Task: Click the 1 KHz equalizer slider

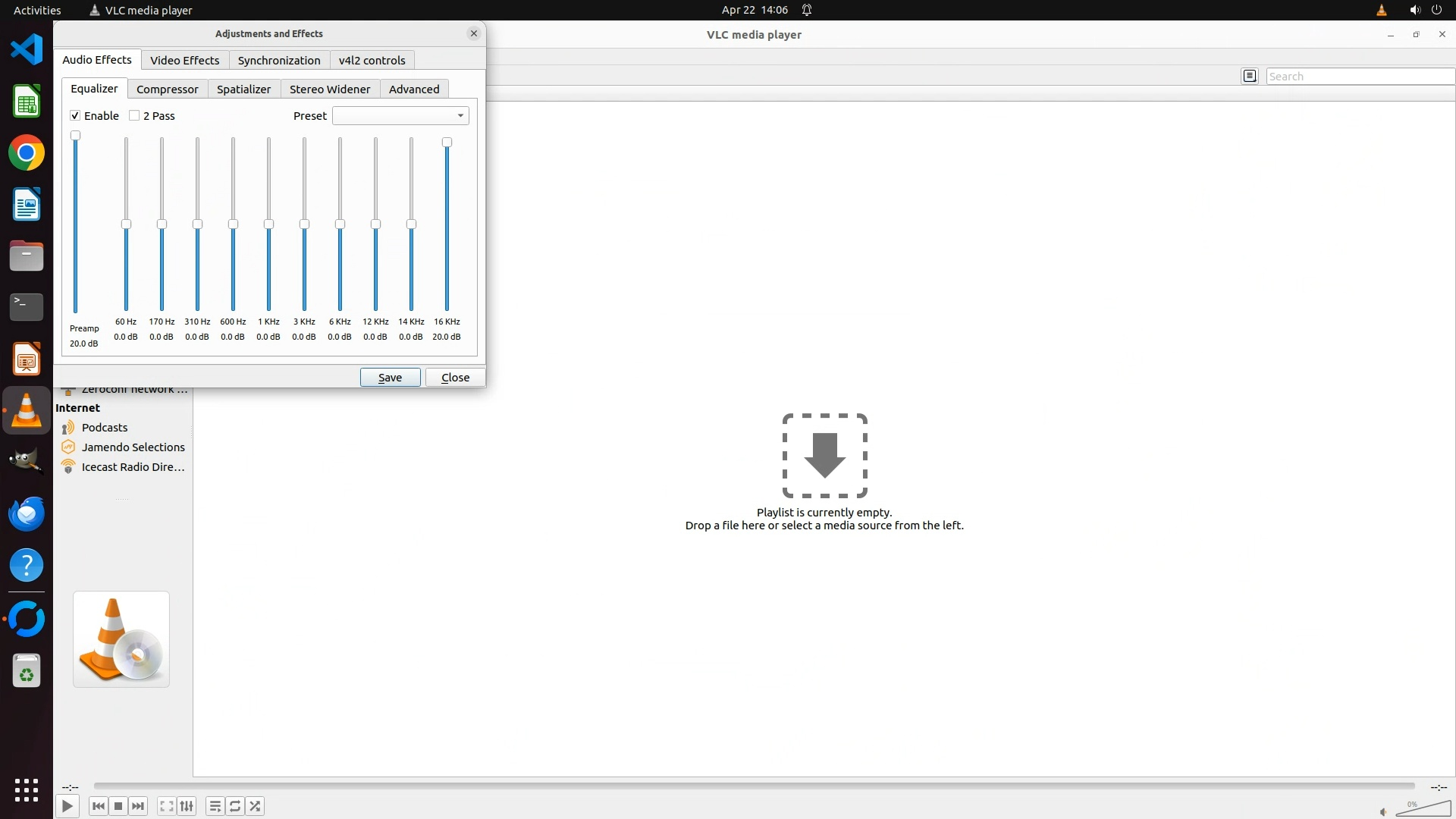Action: coord(268,224)
